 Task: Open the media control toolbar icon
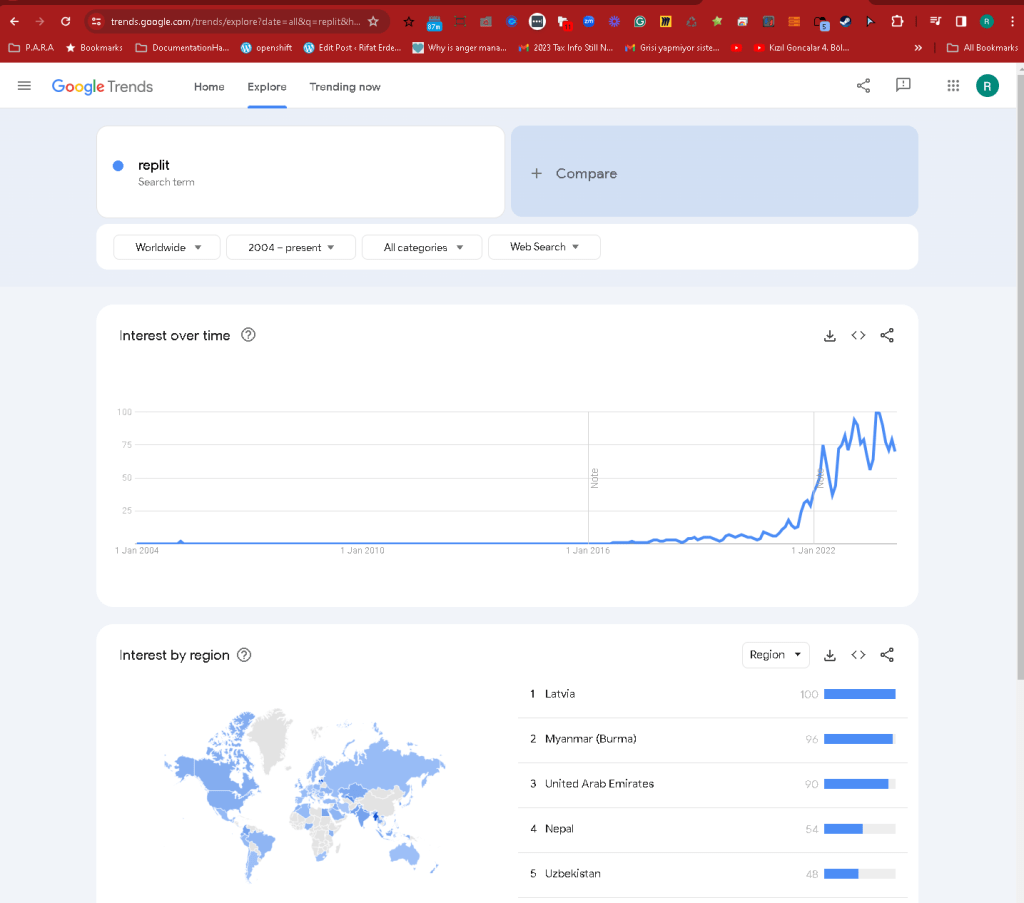coord(935,22)
